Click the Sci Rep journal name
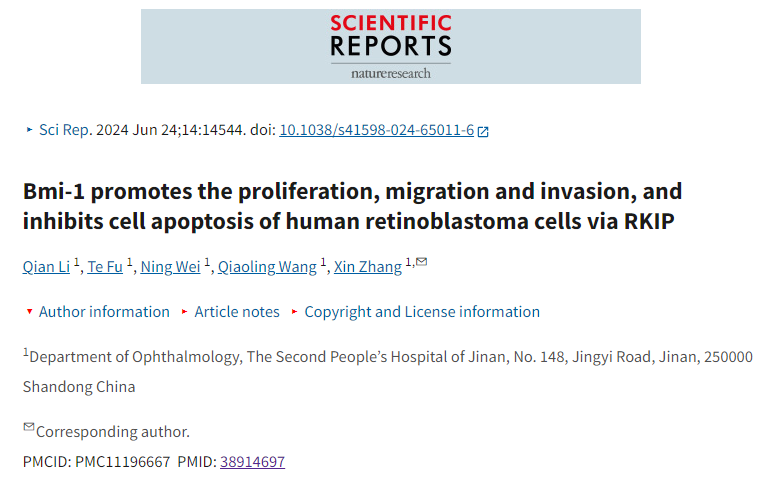Image resolution: width=776 pixels, height=485 pixels. [x=64, y=130]
